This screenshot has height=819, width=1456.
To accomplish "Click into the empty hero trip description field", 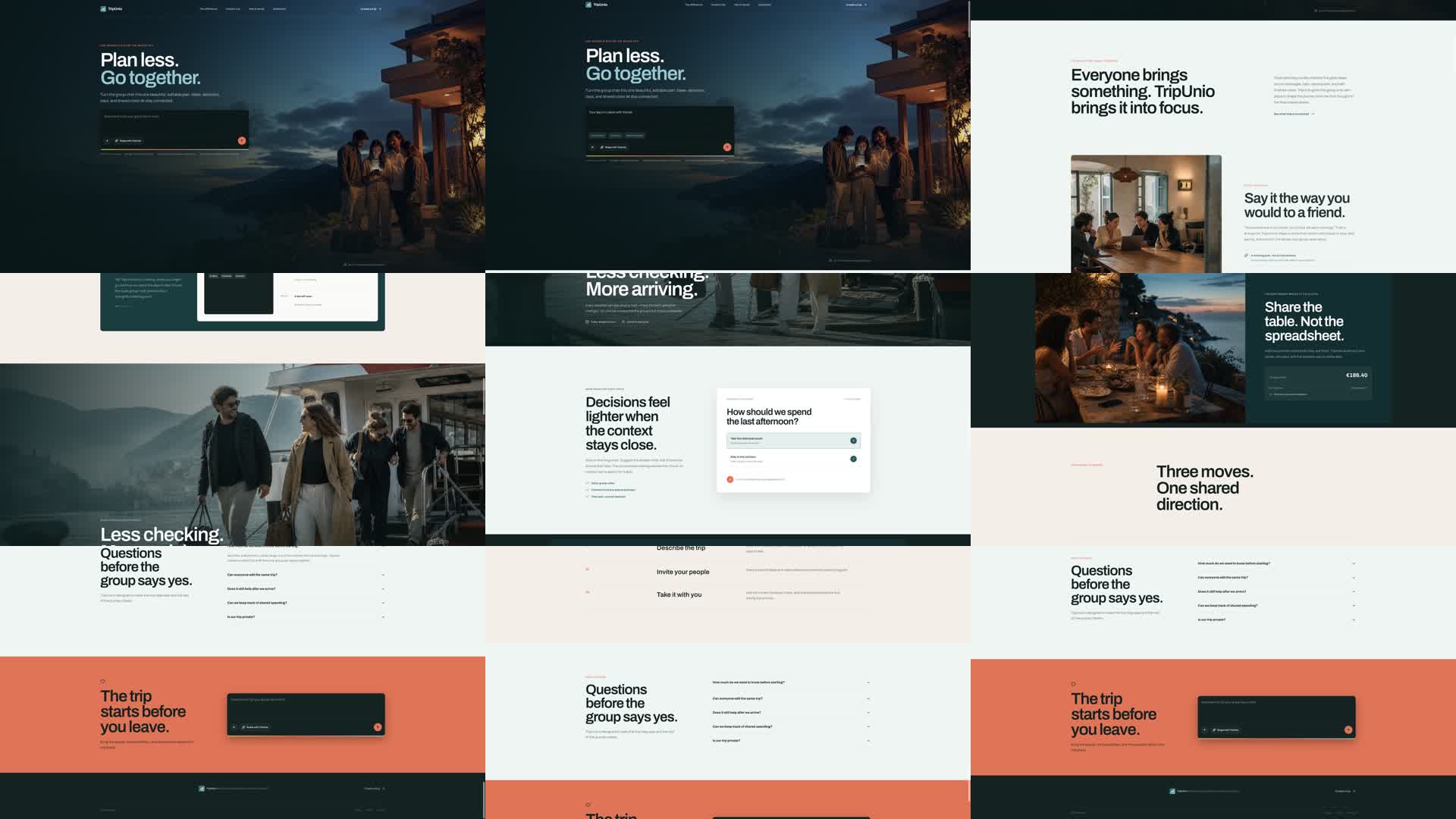I will coord(174,121).
